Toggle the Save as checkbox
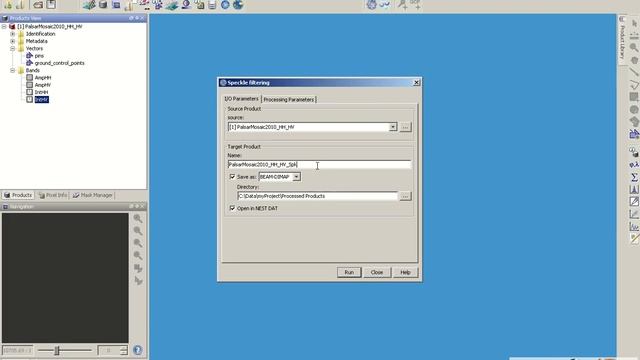 tap(233, 177)
